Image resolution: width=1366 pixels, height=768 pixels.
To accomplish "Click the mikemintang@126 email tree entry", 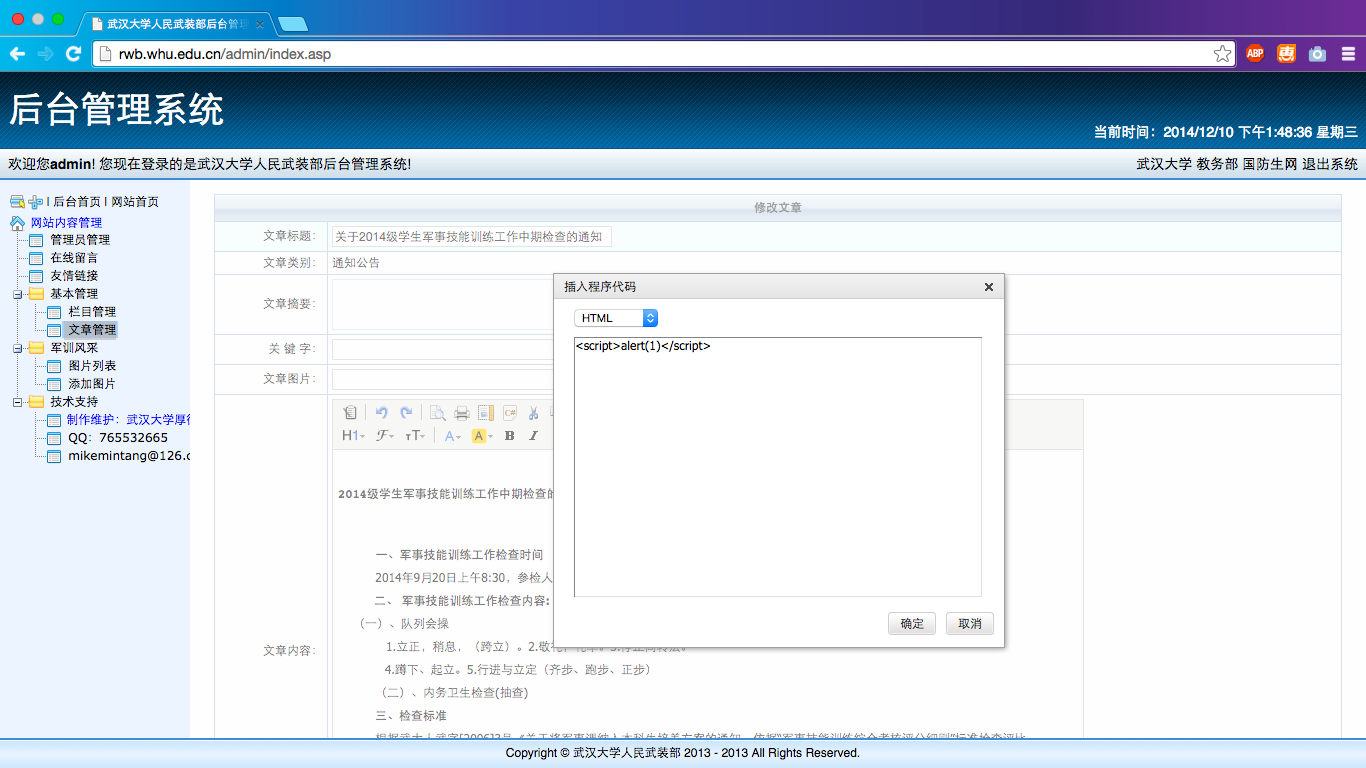I will click(x=129, y=456).
